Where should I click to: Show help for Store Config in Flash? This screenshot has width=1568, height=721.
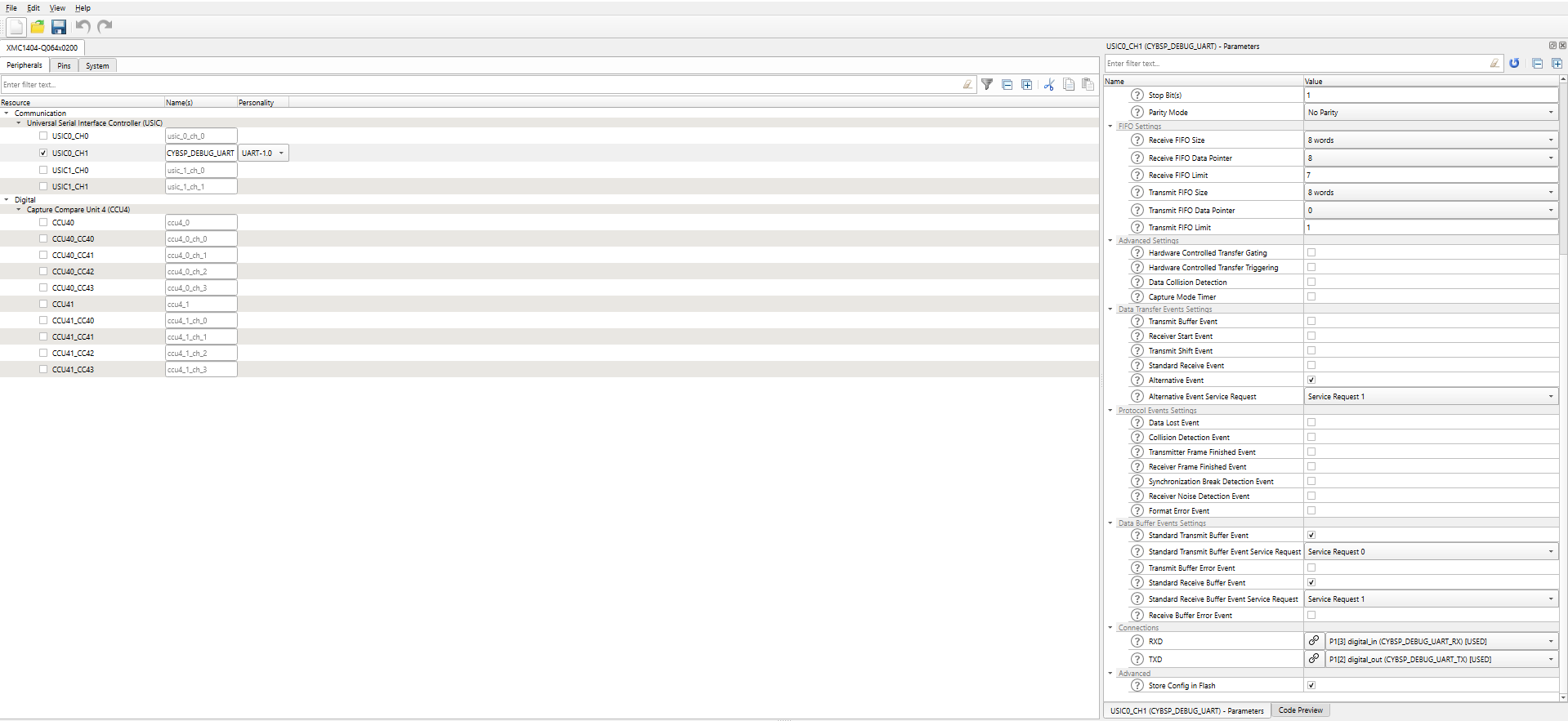(x=1137, y=685)
